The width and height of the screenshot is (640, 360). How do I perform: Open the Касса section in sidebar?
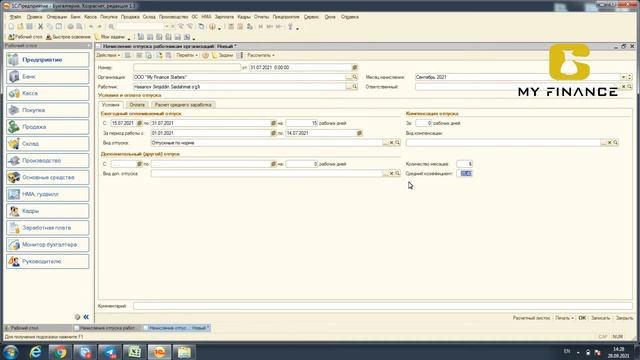[48, 93]
